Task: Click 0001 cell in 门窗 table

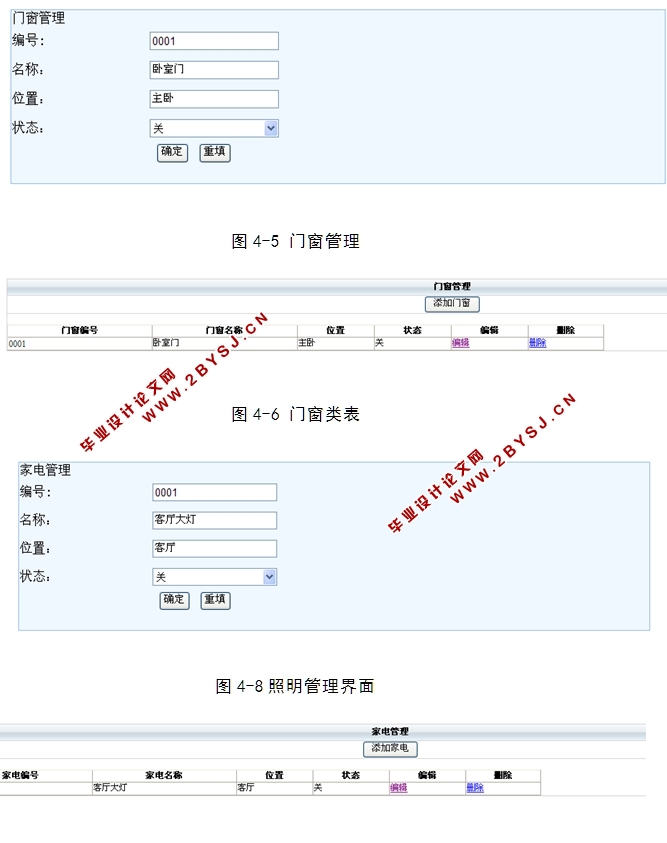Action: pyautogui.click(x=80, y=344)
